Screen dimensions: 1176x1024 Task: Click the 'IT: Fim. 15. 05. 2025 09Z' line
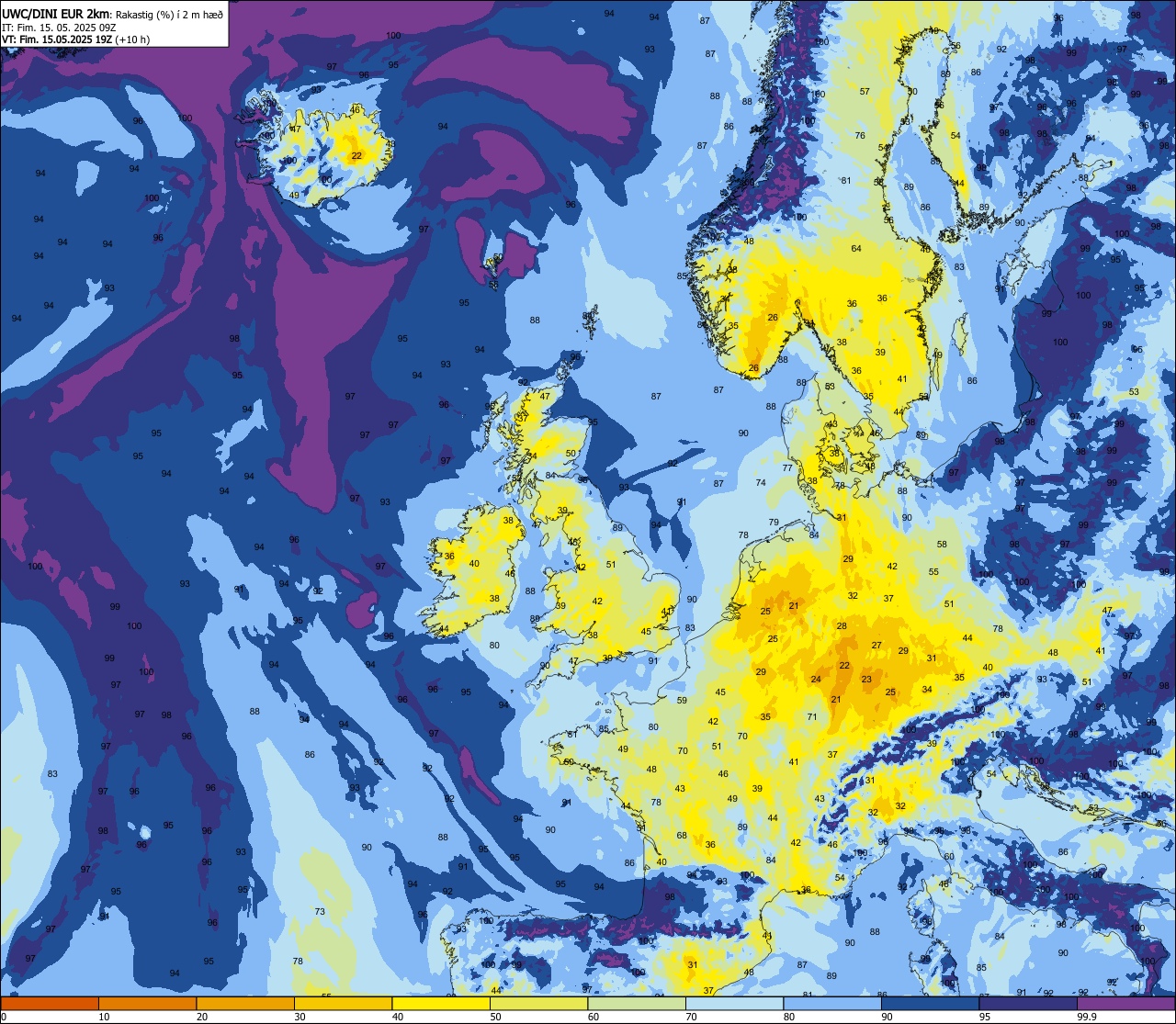coord(60,27)
